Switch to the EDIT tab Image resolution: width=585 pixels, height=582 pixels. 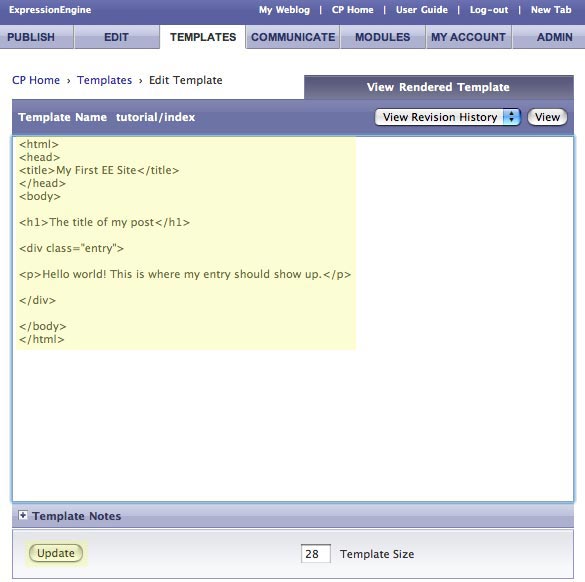coord(116,37)
